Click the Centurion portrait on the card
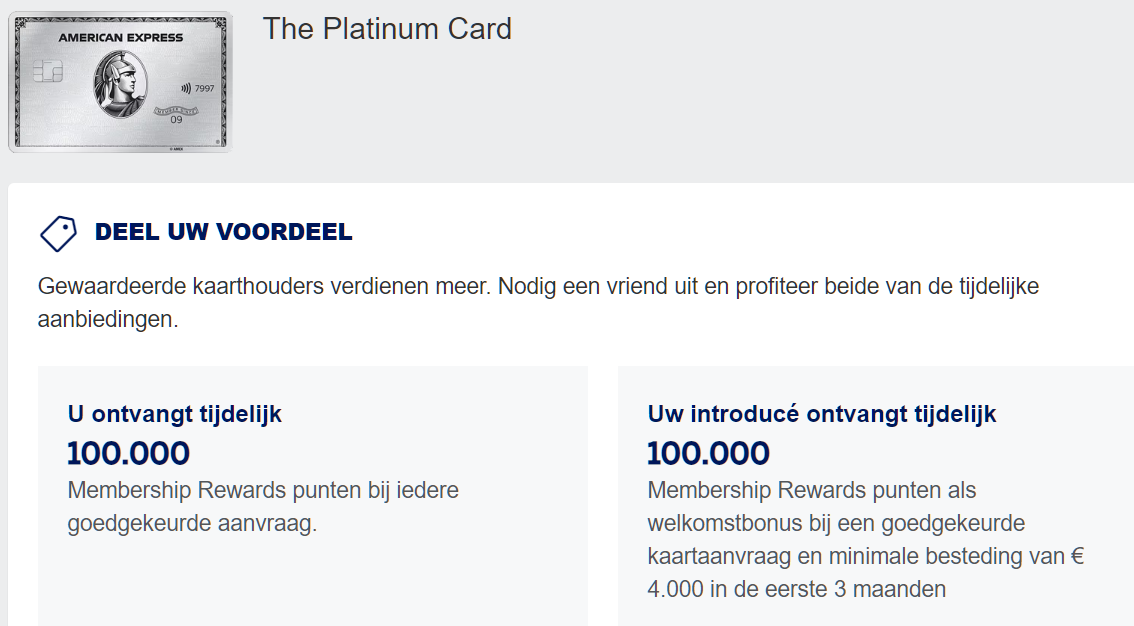This screenshot has width=1134, height=626. tap(120, 84)
